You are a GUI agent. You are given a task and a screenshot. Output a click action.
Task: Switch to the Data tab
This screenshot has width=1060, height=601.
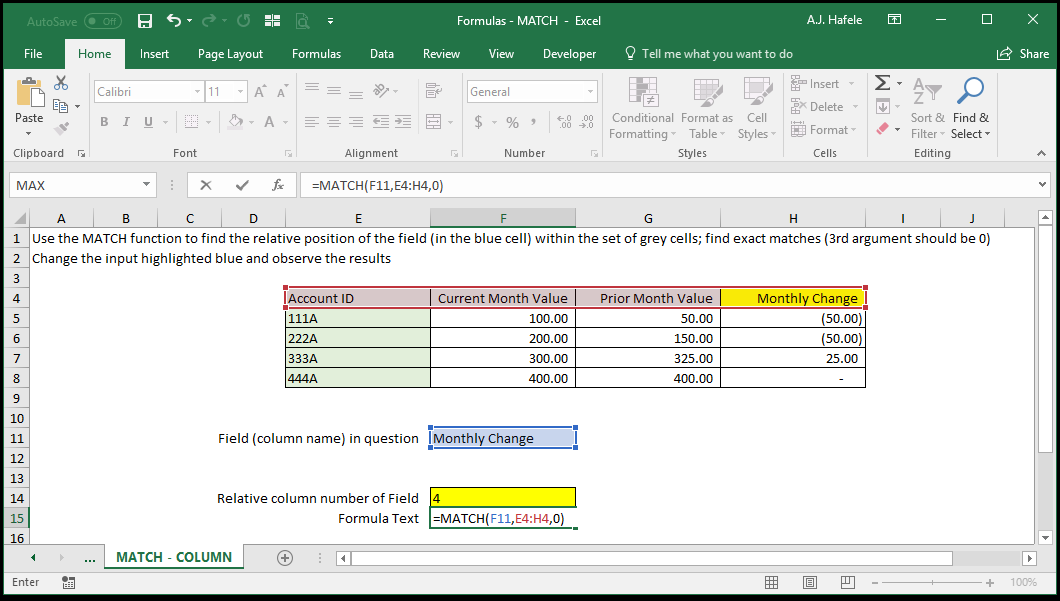(x=382, y=54)
